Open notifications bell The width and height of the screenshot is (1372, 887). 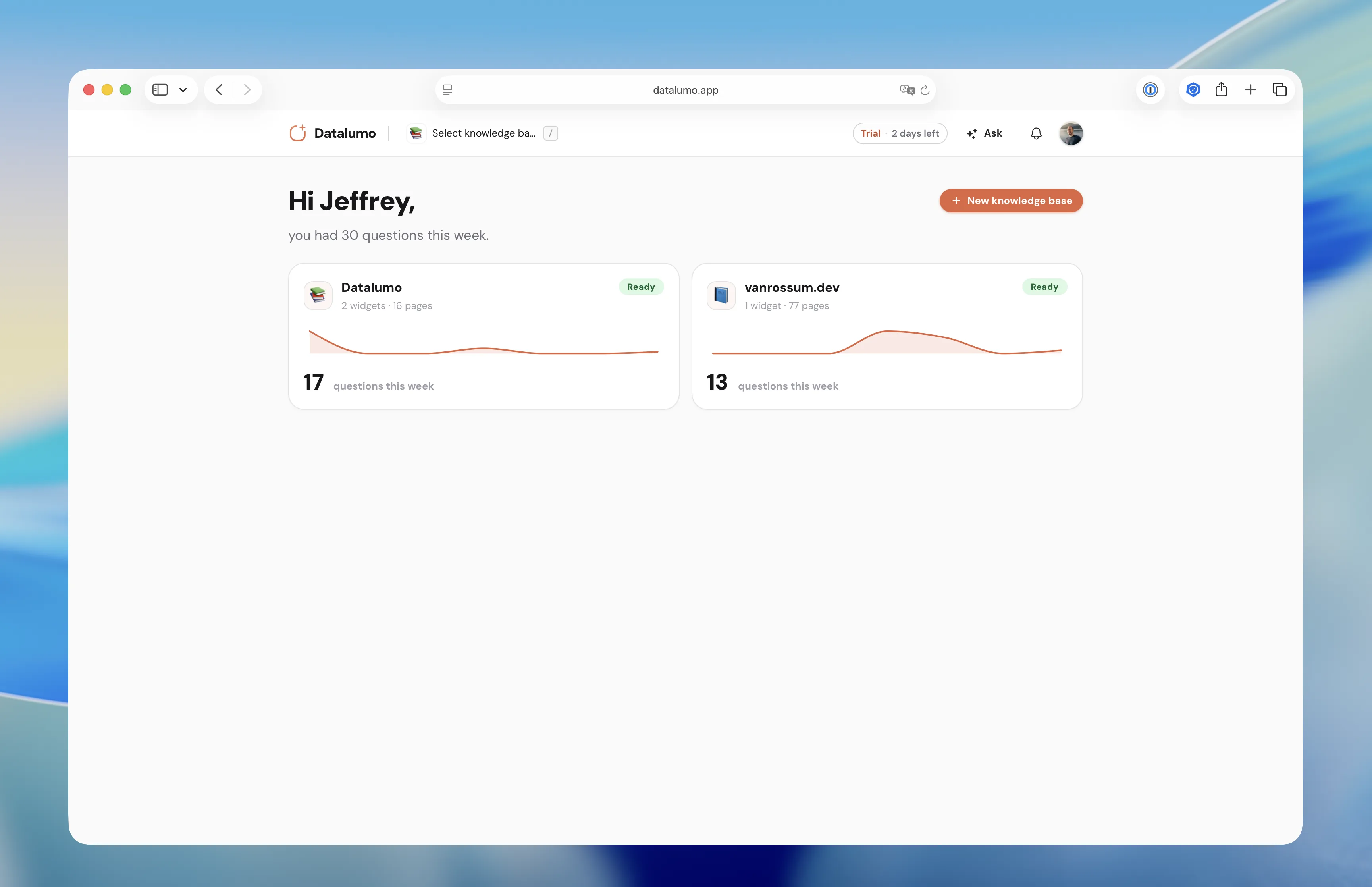coord(1036,133)
